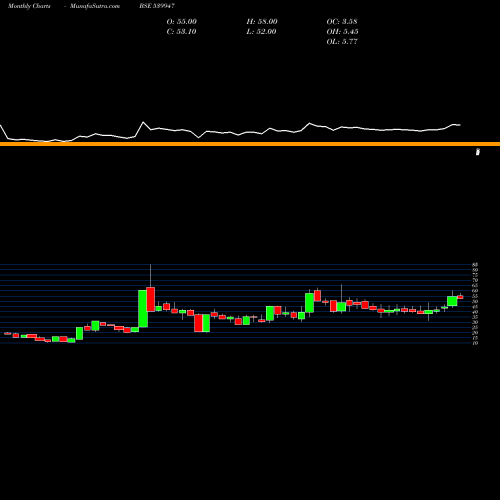Click the 50 price axis label
The width and height of the screenshot is (500, 500).
475,301
